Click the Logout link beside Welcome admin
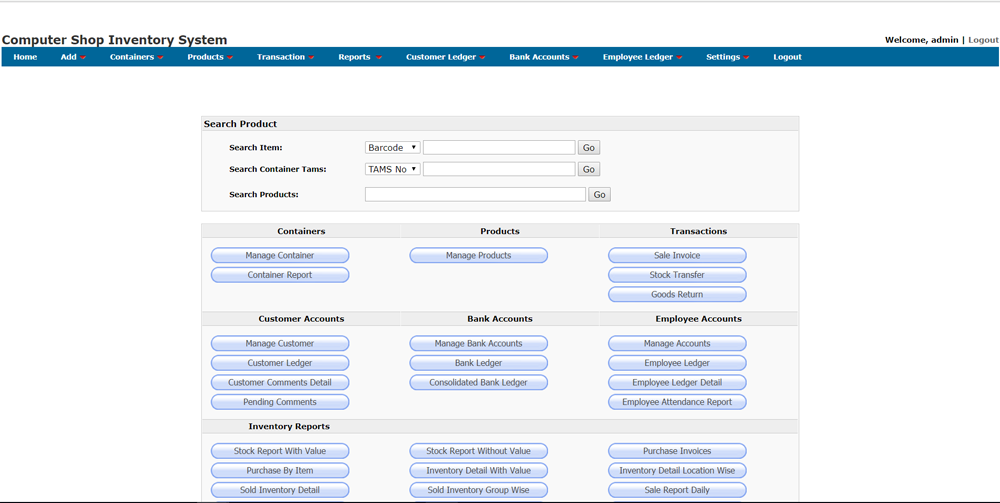The image size is (1000, 503). coord(983,40)
